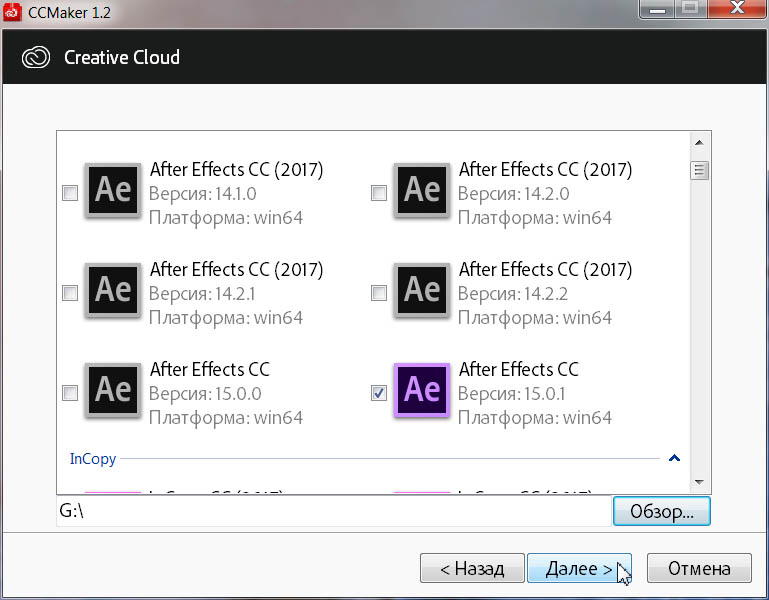Click the CCMaker title bar app icon
The image size is (769, 600).
click(12, 12)
